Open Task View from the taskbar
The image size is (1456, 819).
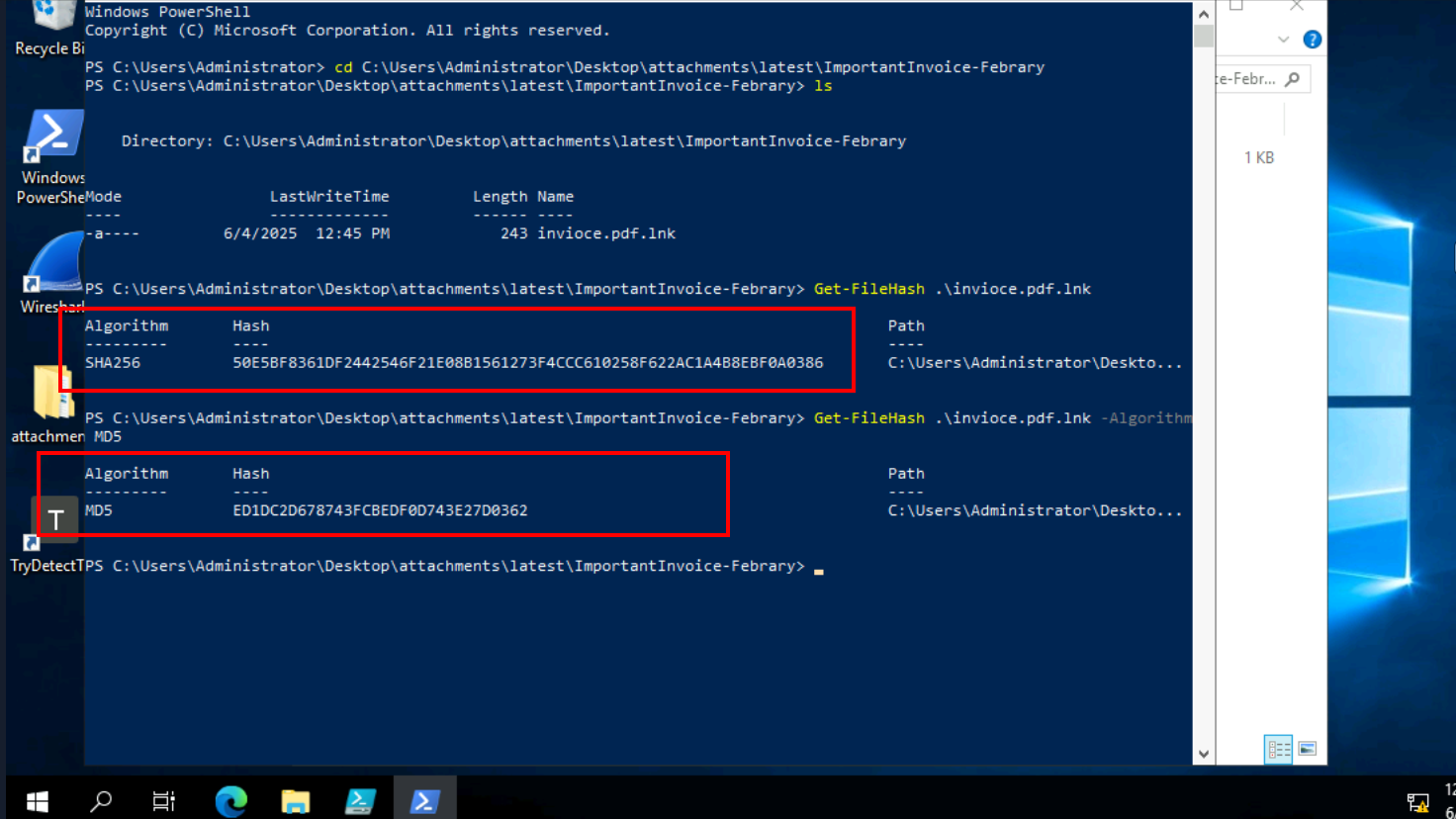pyautogui.click(x=163, y=799)
